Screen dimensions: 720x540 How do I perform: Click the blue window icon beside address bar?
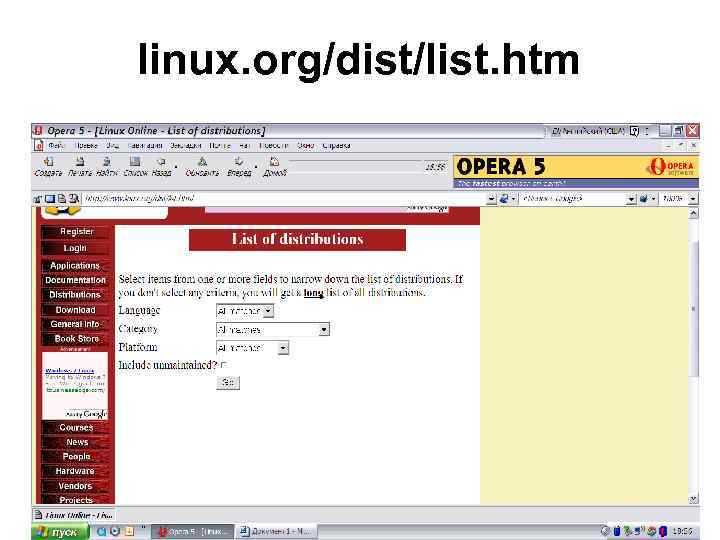tap(50, 199)
